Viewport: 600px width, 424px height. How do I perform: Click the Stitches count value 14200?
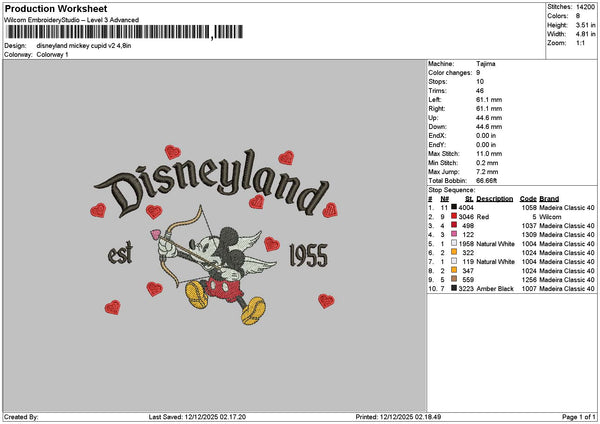586,6
